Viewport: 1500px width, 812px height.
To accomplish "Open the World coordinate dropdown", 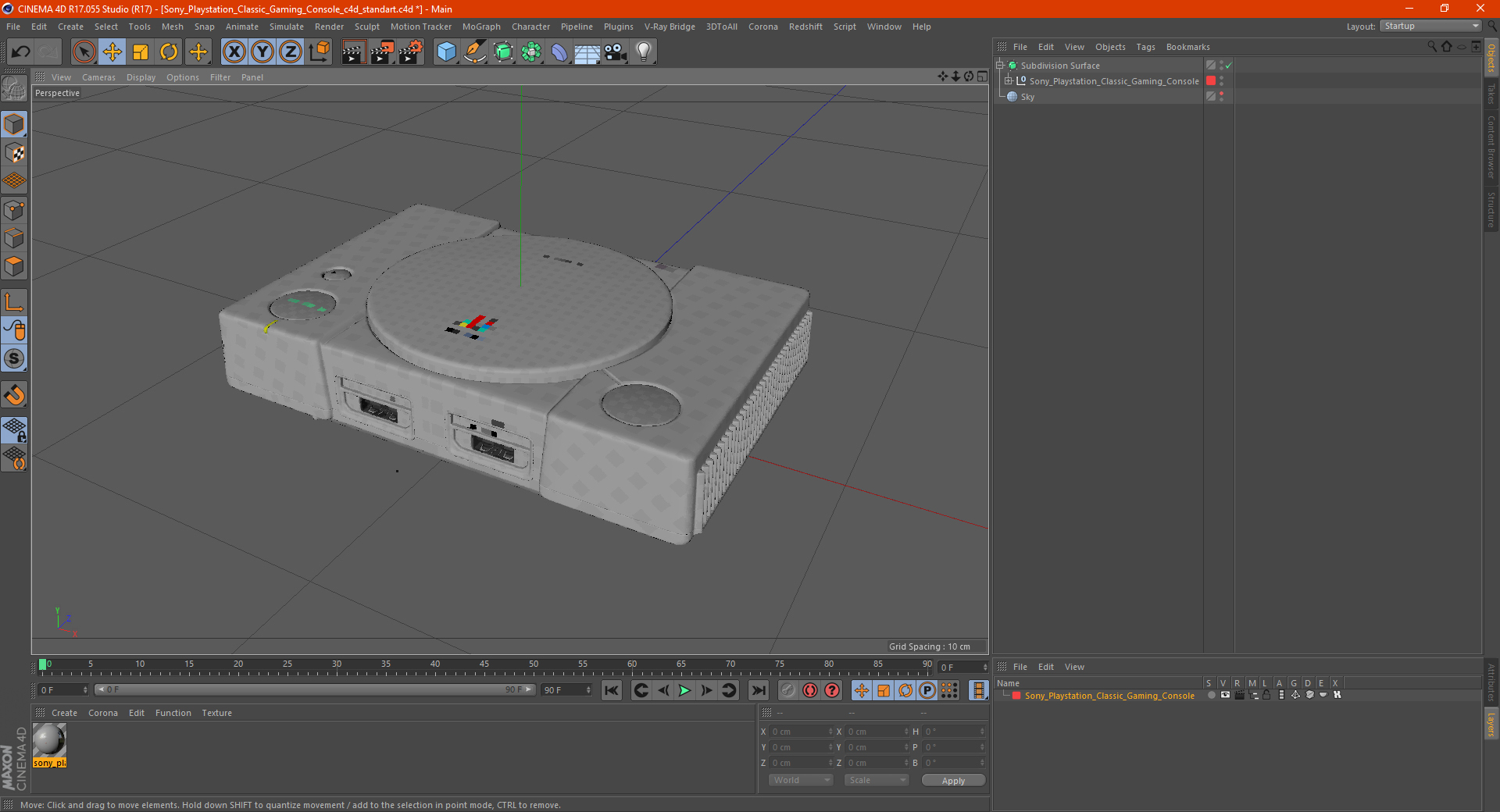I will tap(801, 780).
